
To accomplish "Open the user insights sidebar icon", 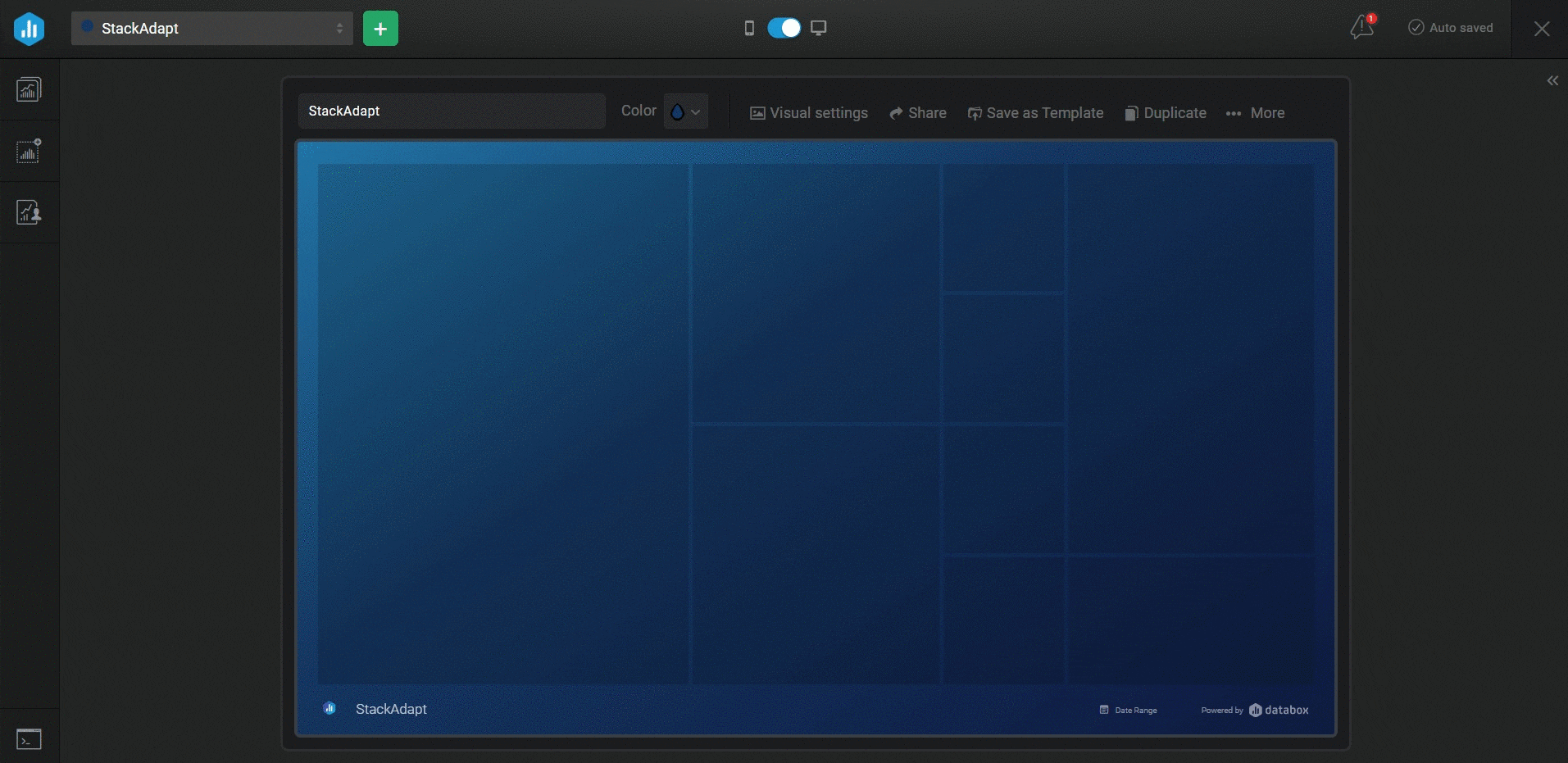I will tap(29, 212).
